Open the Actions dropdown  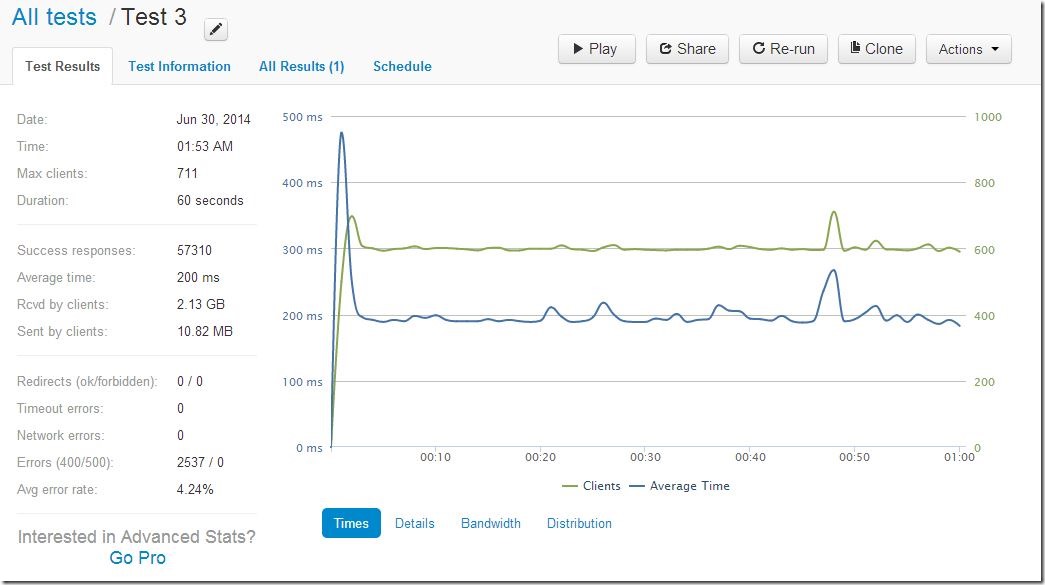click(x=968, y=49)
